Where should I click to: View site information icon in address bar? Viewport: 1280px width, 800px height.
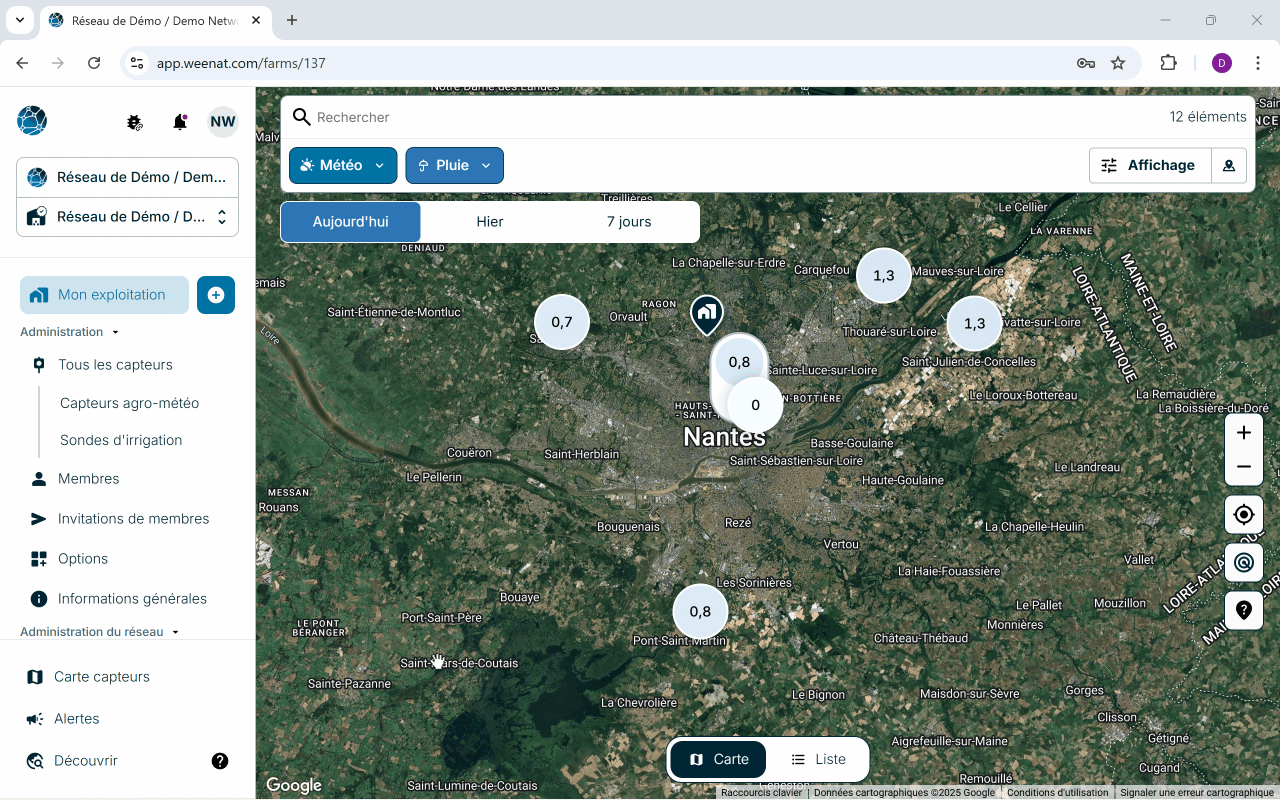pyautogui.click(x=137, y=63)
